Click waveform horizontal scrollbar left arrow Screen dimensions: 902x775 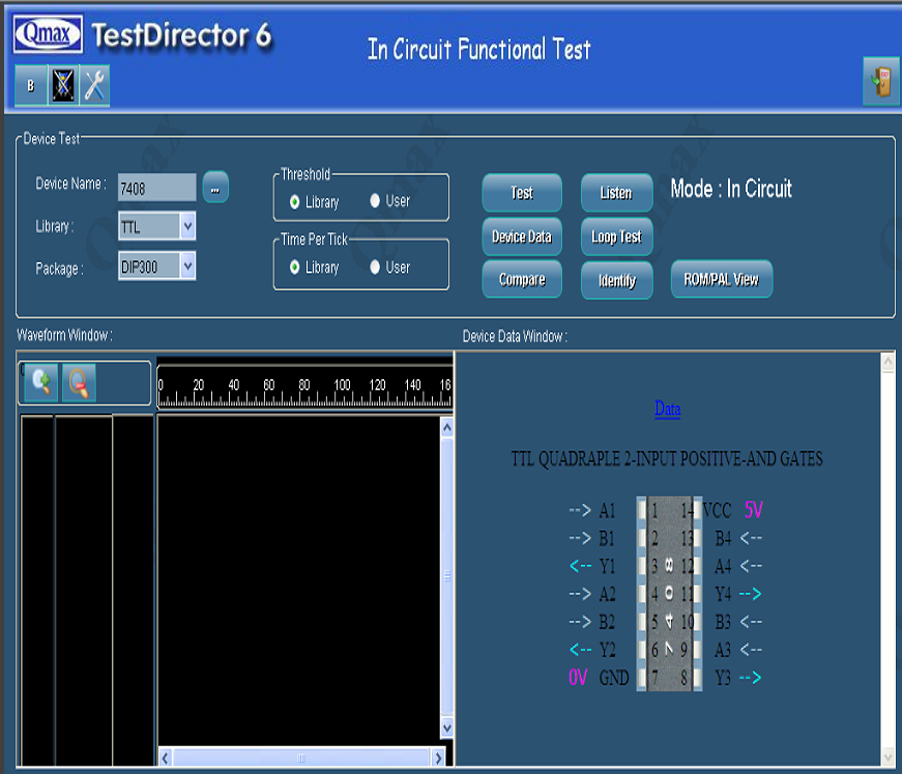click(165, 758)
